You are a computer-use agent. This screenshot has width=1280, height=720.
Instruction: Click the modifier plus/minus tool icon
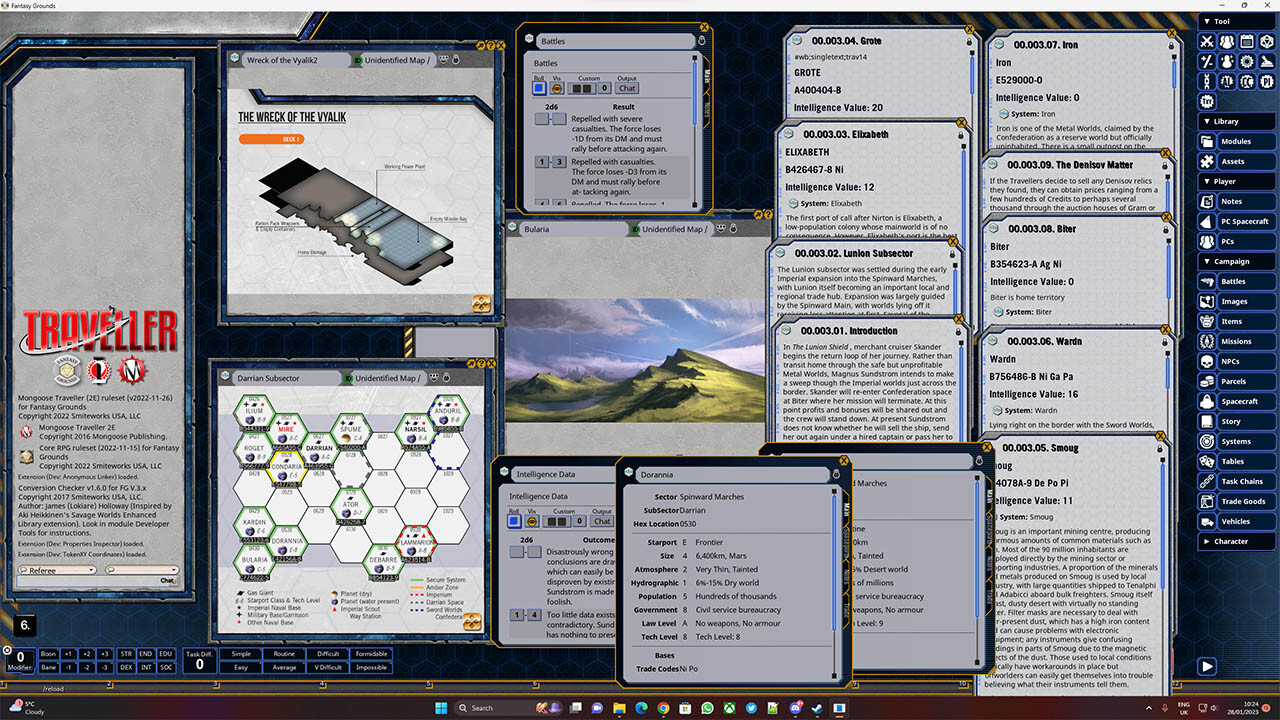coord(1206,61)
